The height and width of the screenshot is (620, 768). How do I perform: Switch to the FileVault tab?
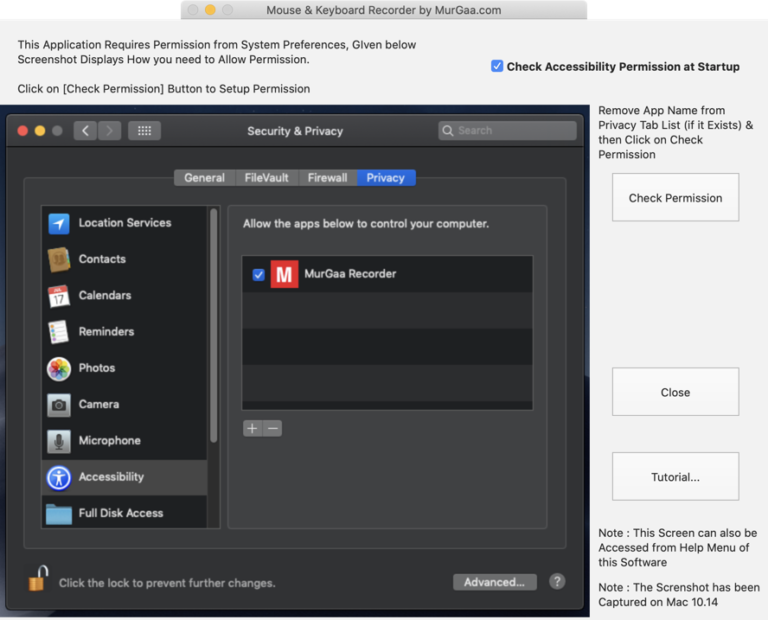point(266,178)
